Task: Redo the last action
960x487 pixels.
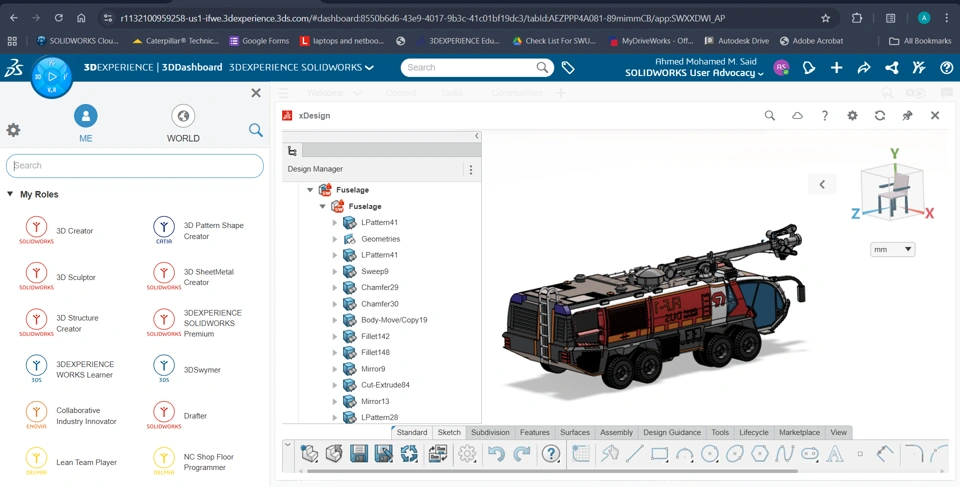Action: [522, 453]
